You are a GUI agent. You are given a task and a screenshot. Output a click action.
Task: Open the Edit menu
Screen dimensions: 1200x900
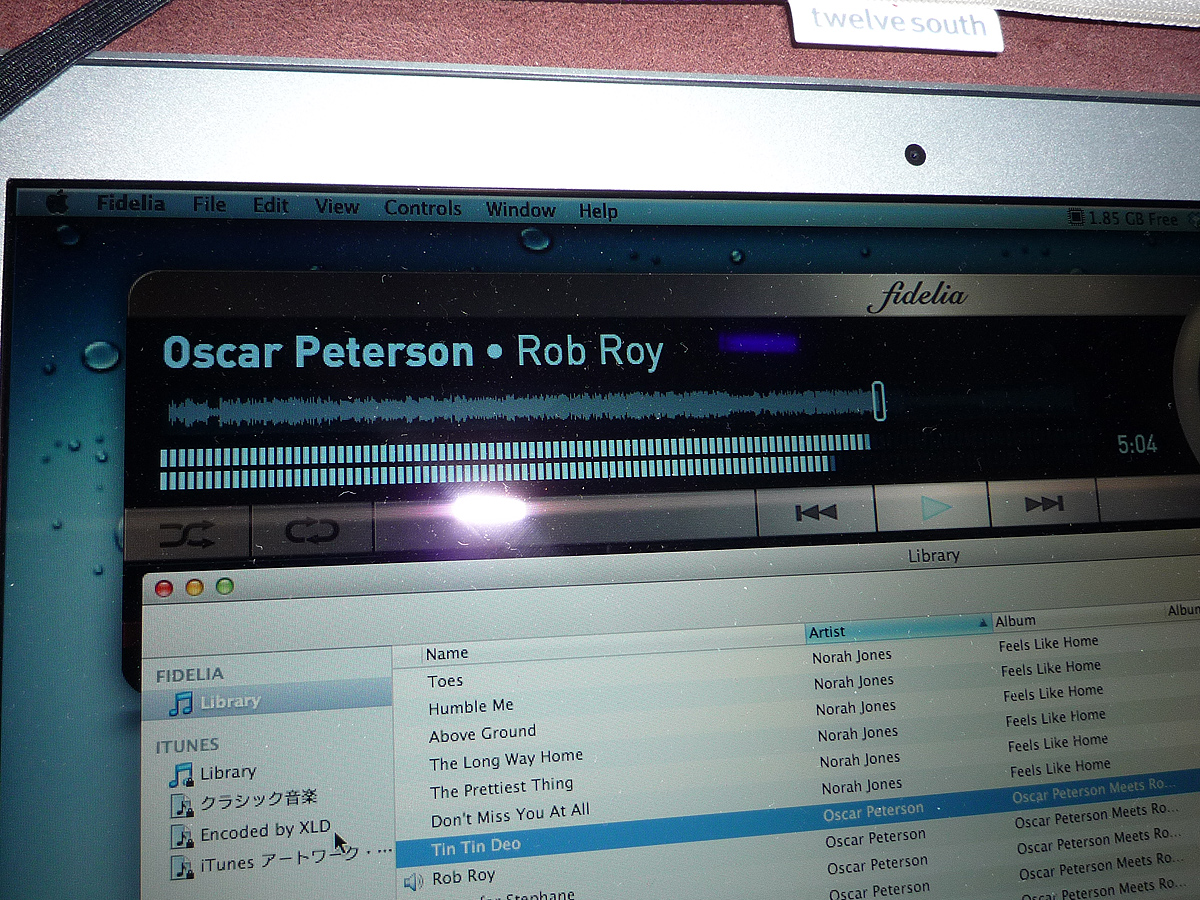click(x=270, y=205)
